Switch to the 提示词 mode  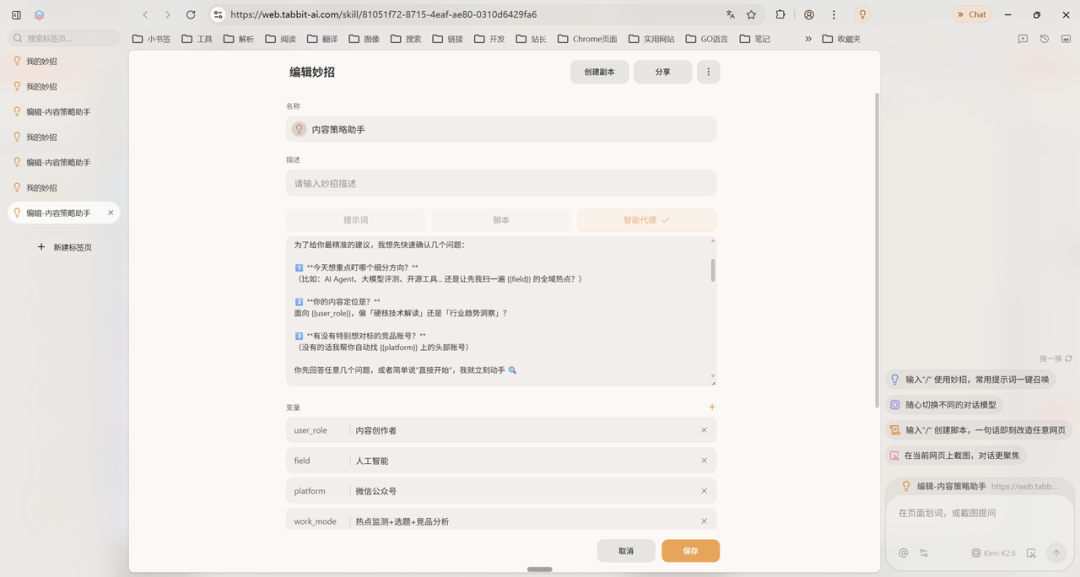click(356, 219)
